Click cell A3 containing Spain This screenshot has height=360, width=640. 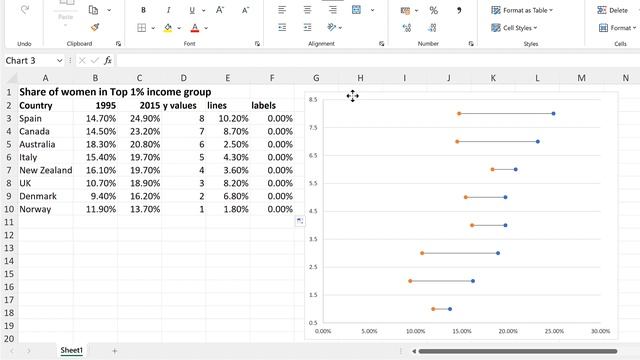(x=45, y=118)
